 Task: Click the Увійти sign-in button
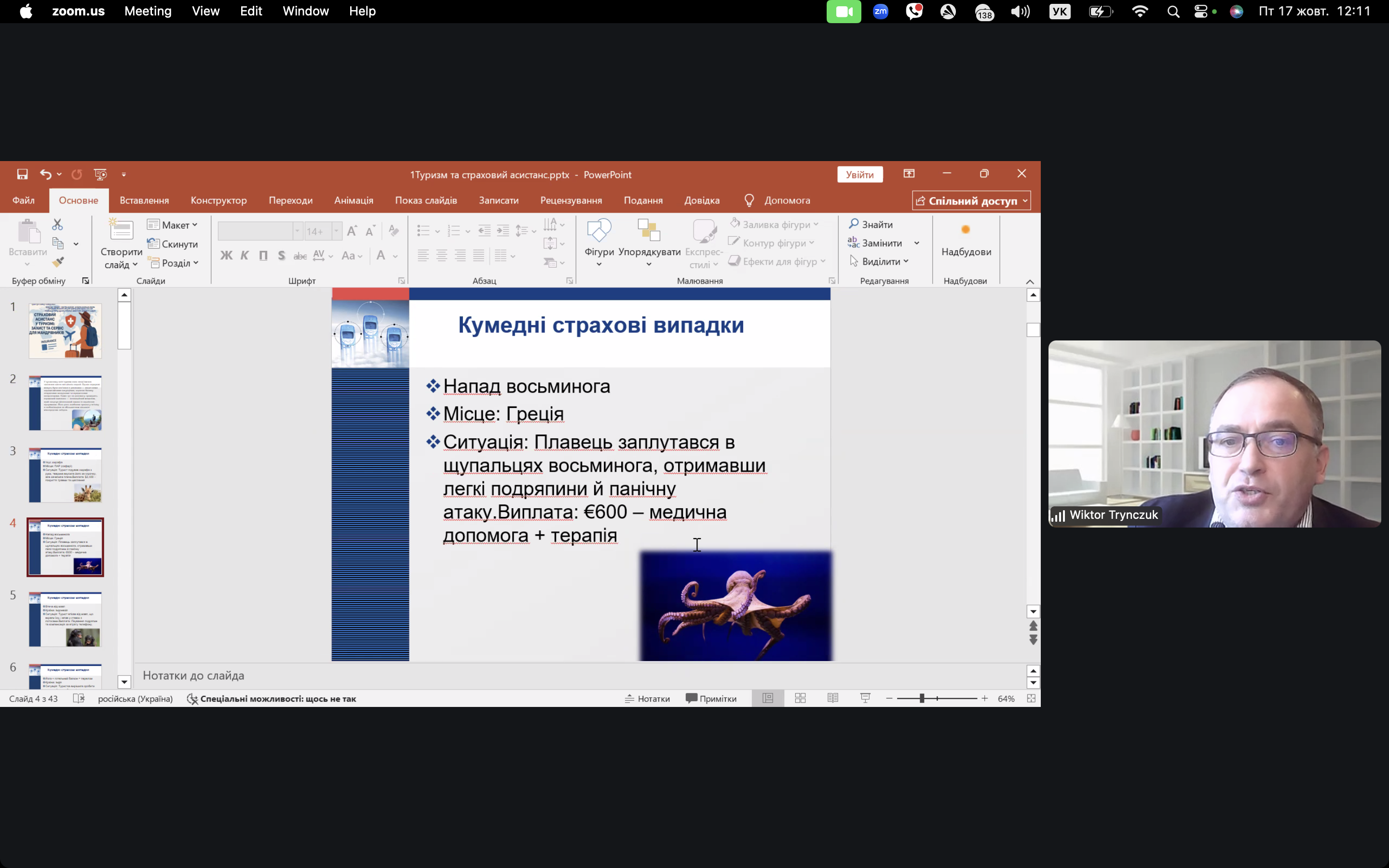point(859,175)
